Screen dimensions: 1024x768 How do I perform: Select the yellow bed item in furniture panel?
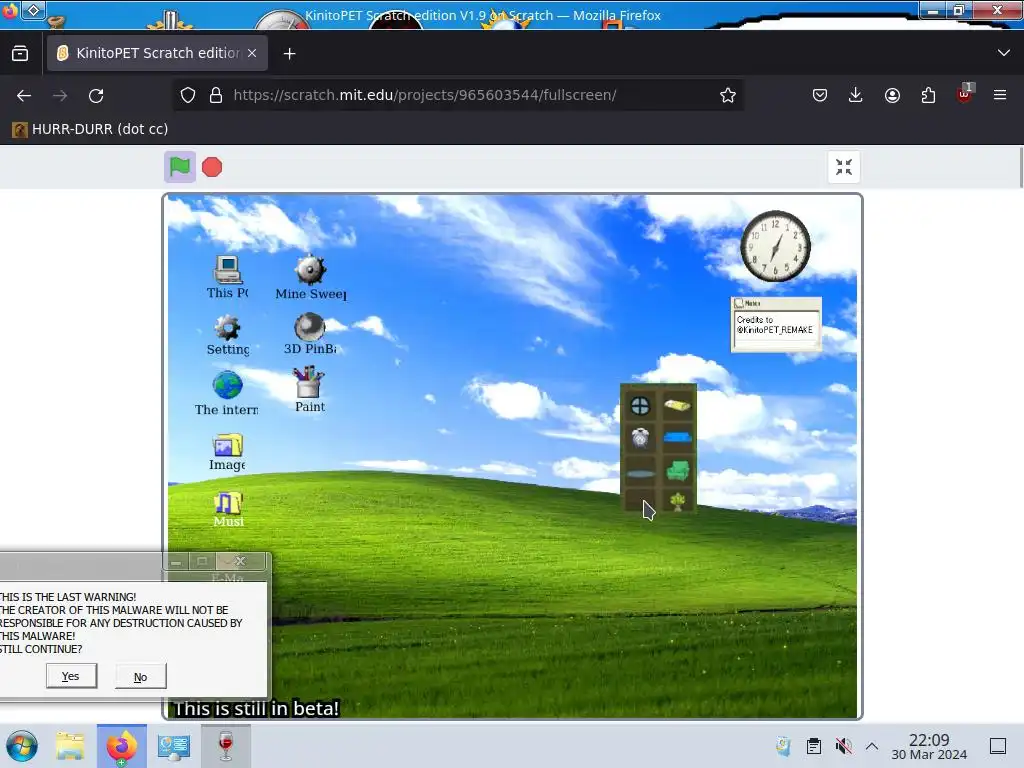[x=677, y=406]
